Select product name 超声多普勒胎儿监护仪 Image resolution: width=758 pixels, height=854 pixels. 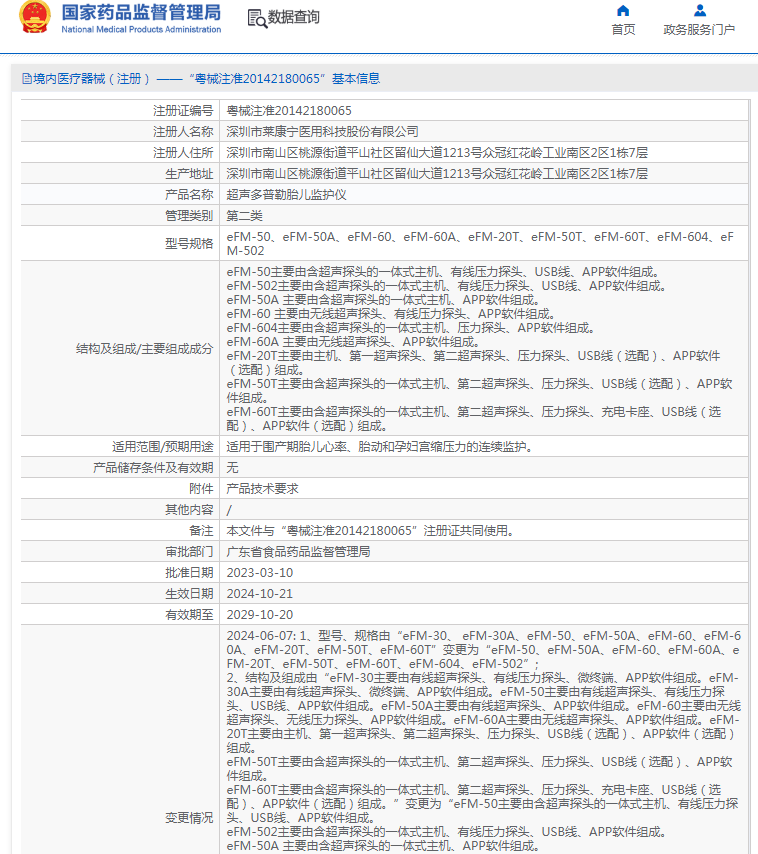tap(286, 195)
